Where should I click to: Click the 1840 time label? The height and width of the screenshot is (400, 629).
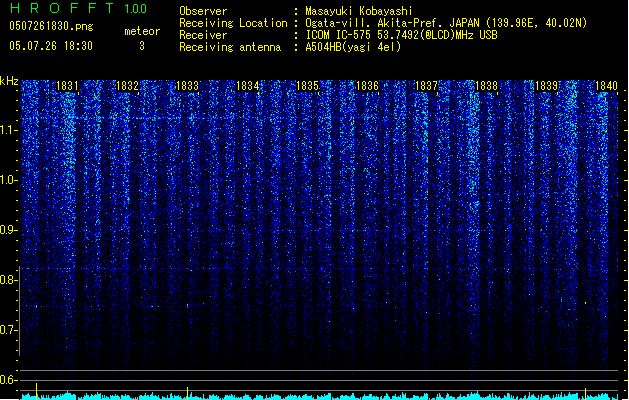click(606, 85)
